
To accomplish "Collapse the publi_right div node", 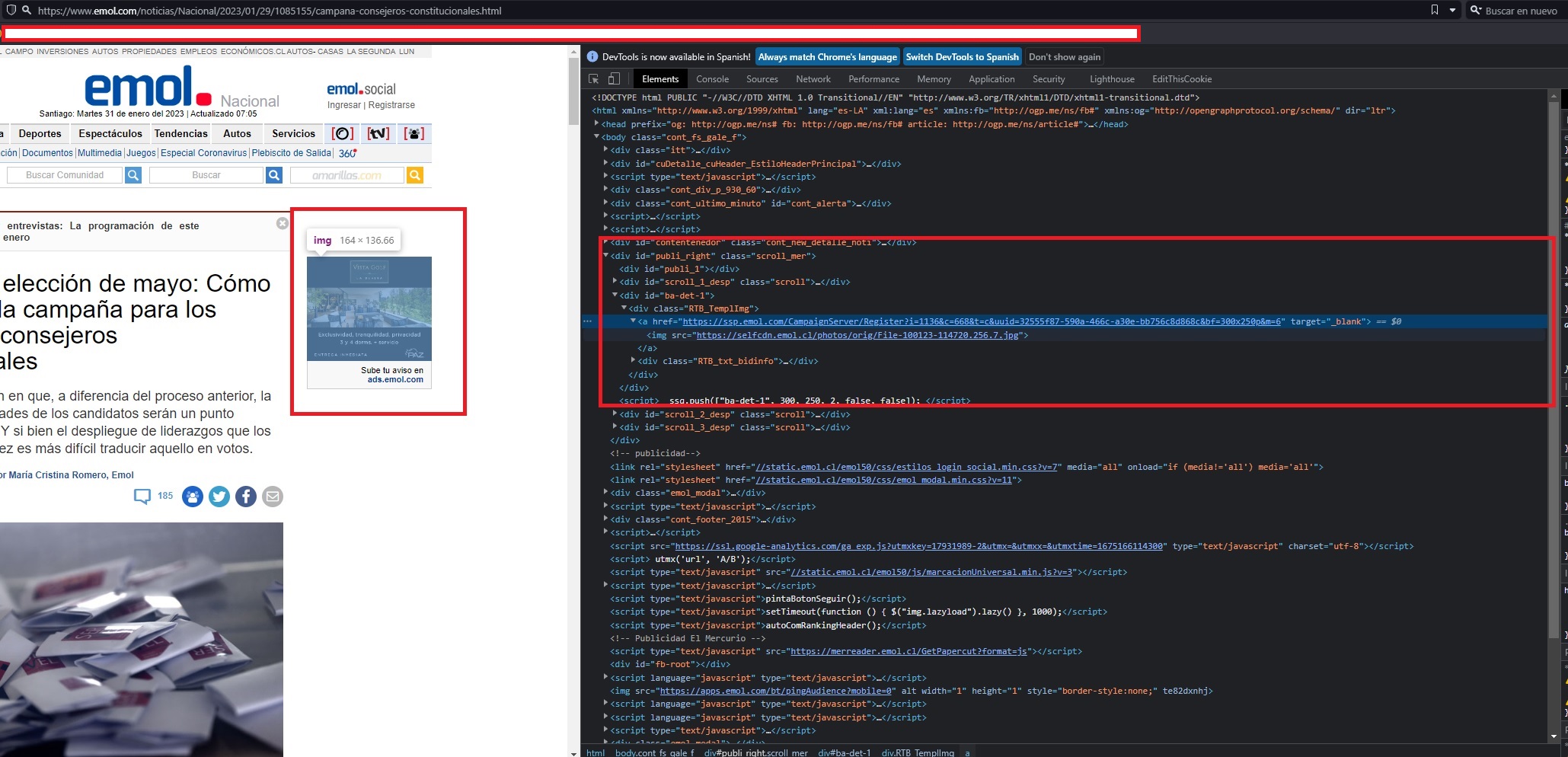I will coord(605,256).
